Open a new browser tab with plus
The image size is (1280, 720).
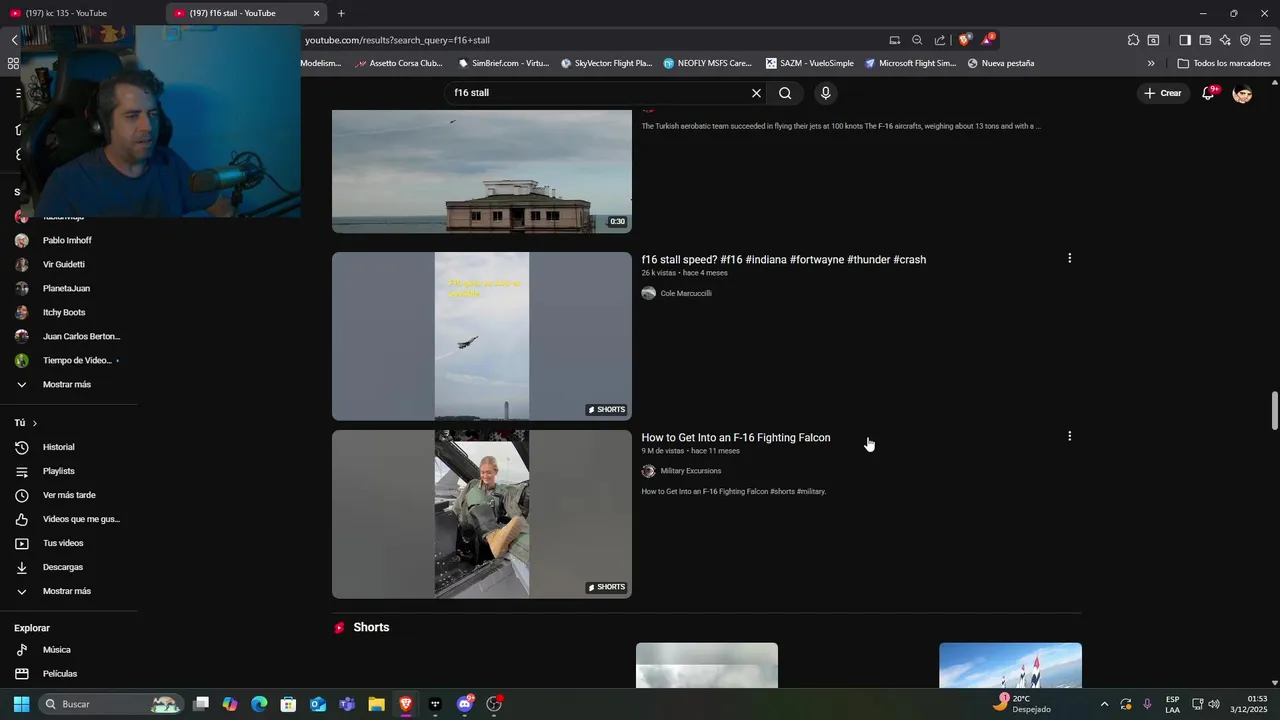[x=341, y=13]
